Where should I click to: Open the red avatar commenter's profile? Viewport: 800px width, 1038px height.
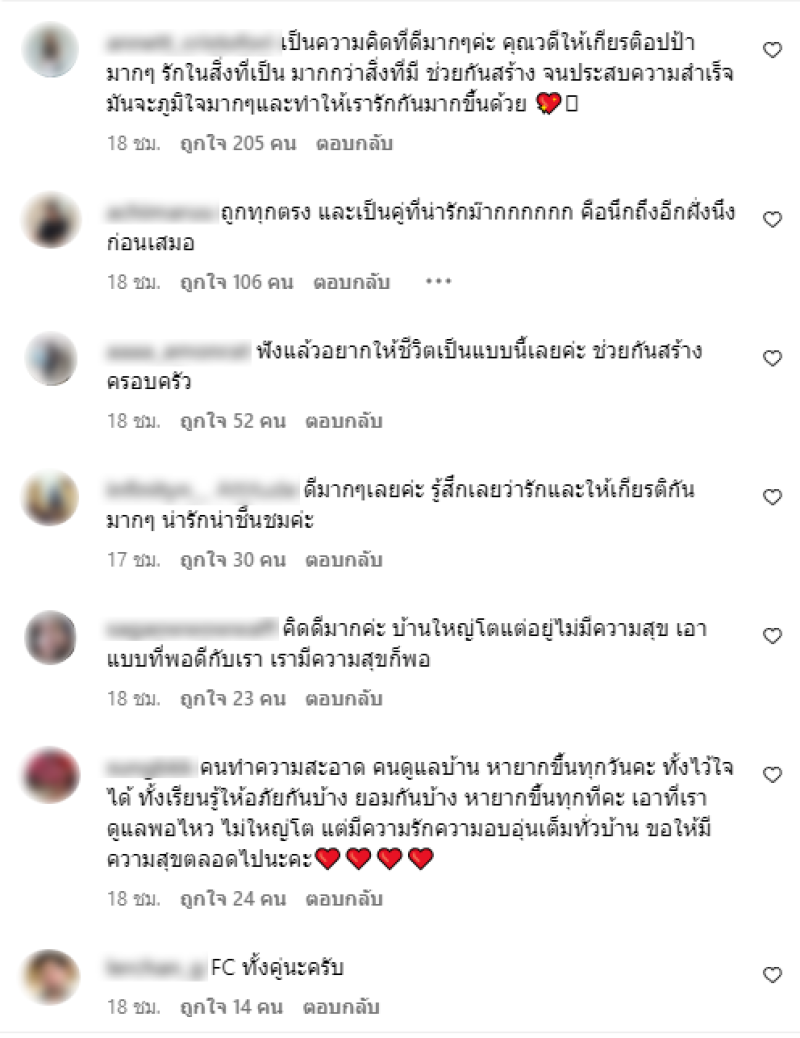pyautogui.click(x=51, y=775)
